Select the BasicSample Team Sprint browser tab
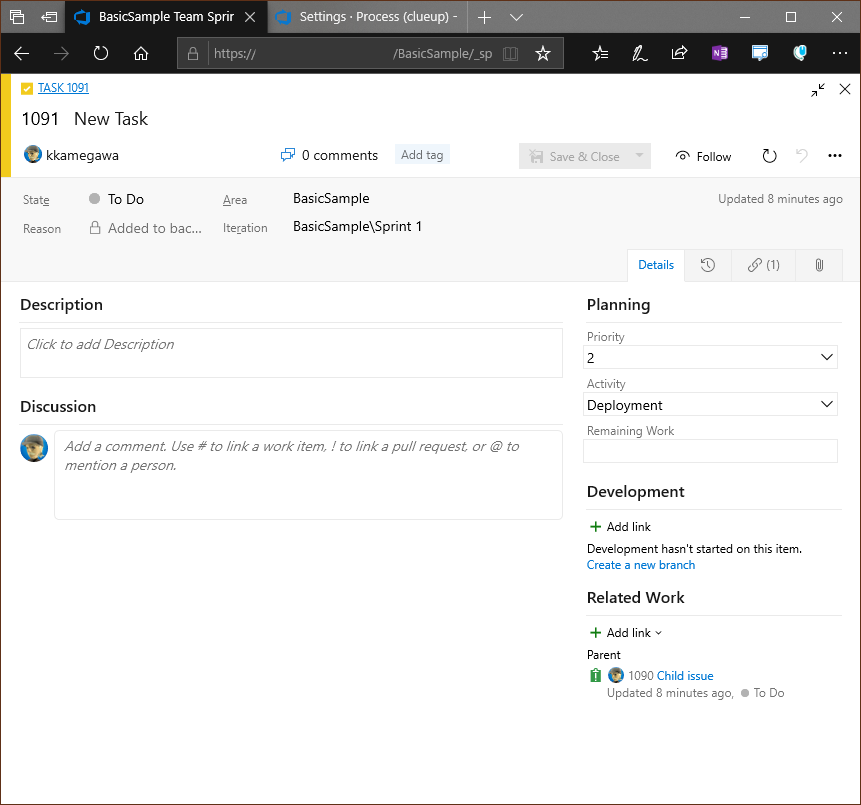This screenshot has width=861, height=805. tap(166, 17)
